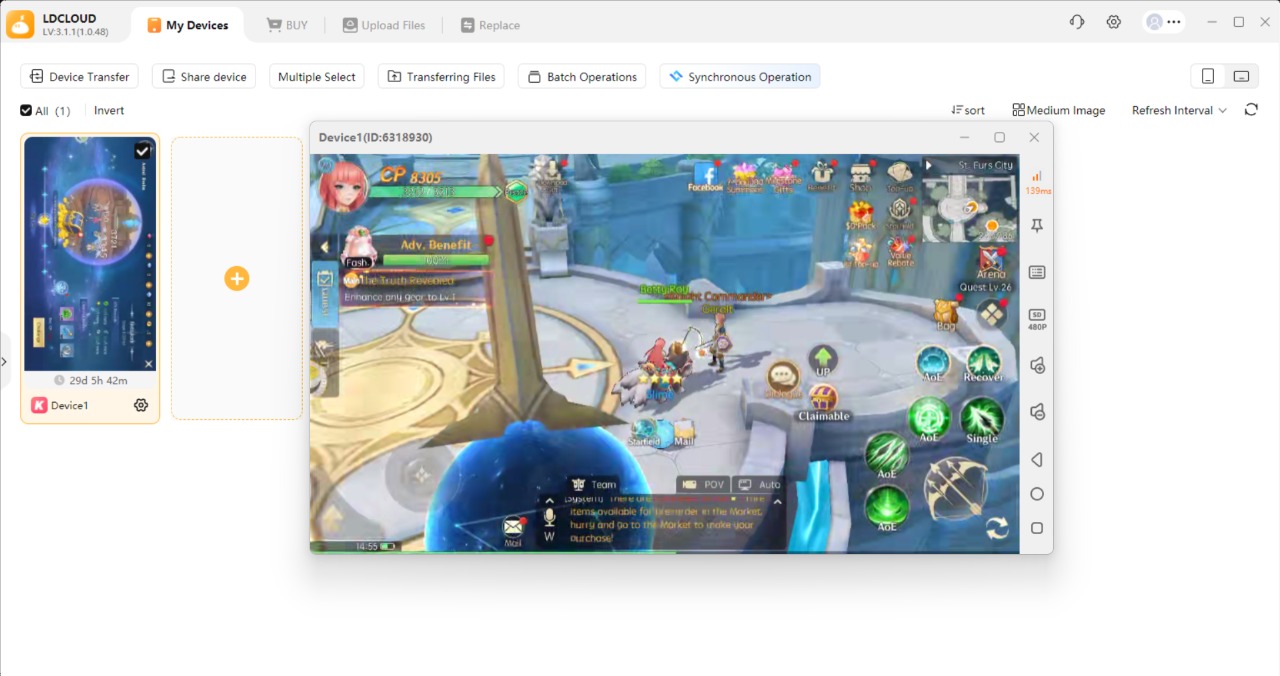The height and width of the screenshot is (676, 1280).
Task: Tap the Android back triangle button
Action: pos(1037,460)
